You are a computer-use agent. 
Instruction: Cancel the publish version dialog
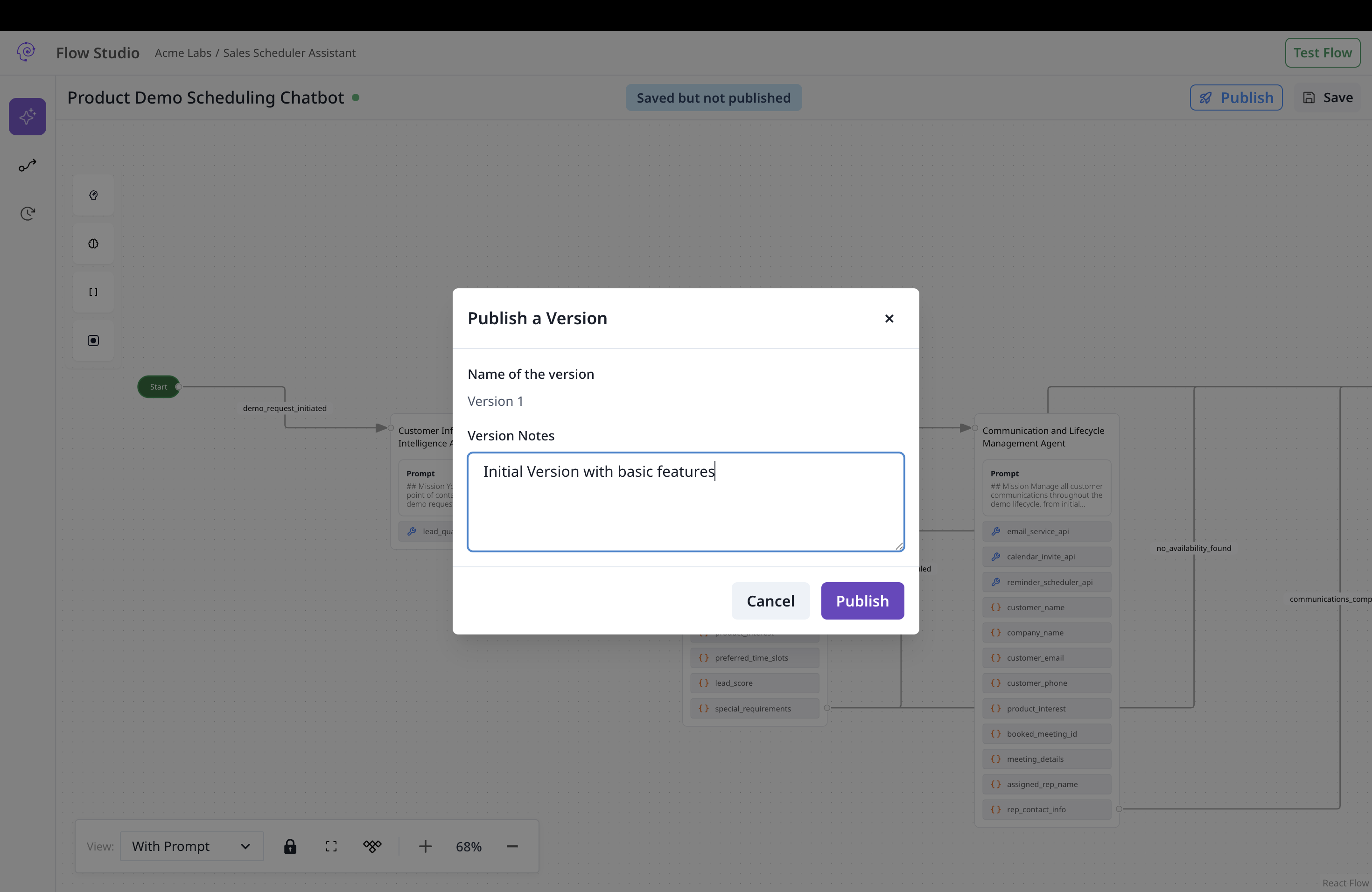click(x=770, y=600)
